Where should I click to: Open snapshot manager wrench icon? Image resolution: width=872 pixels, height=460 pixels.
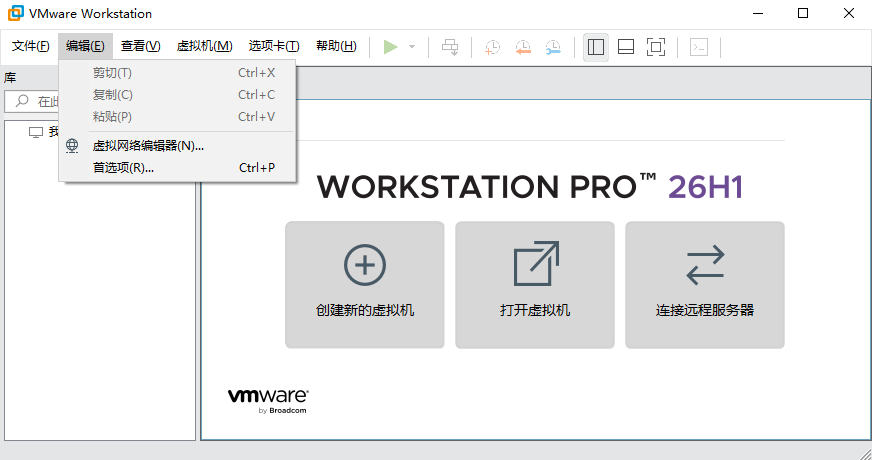pyautogui.click(x=553, y=47)
